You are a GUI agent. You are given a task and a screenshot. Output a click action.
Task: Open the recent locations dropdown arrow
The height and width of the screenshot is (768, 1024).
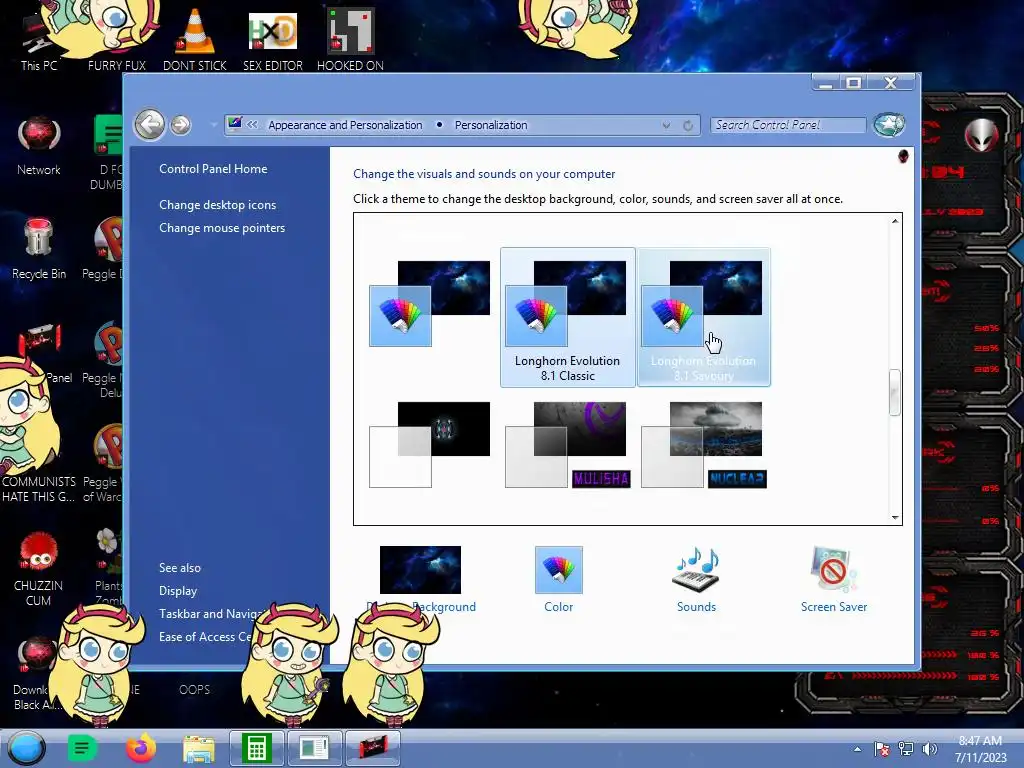point(213,125)
